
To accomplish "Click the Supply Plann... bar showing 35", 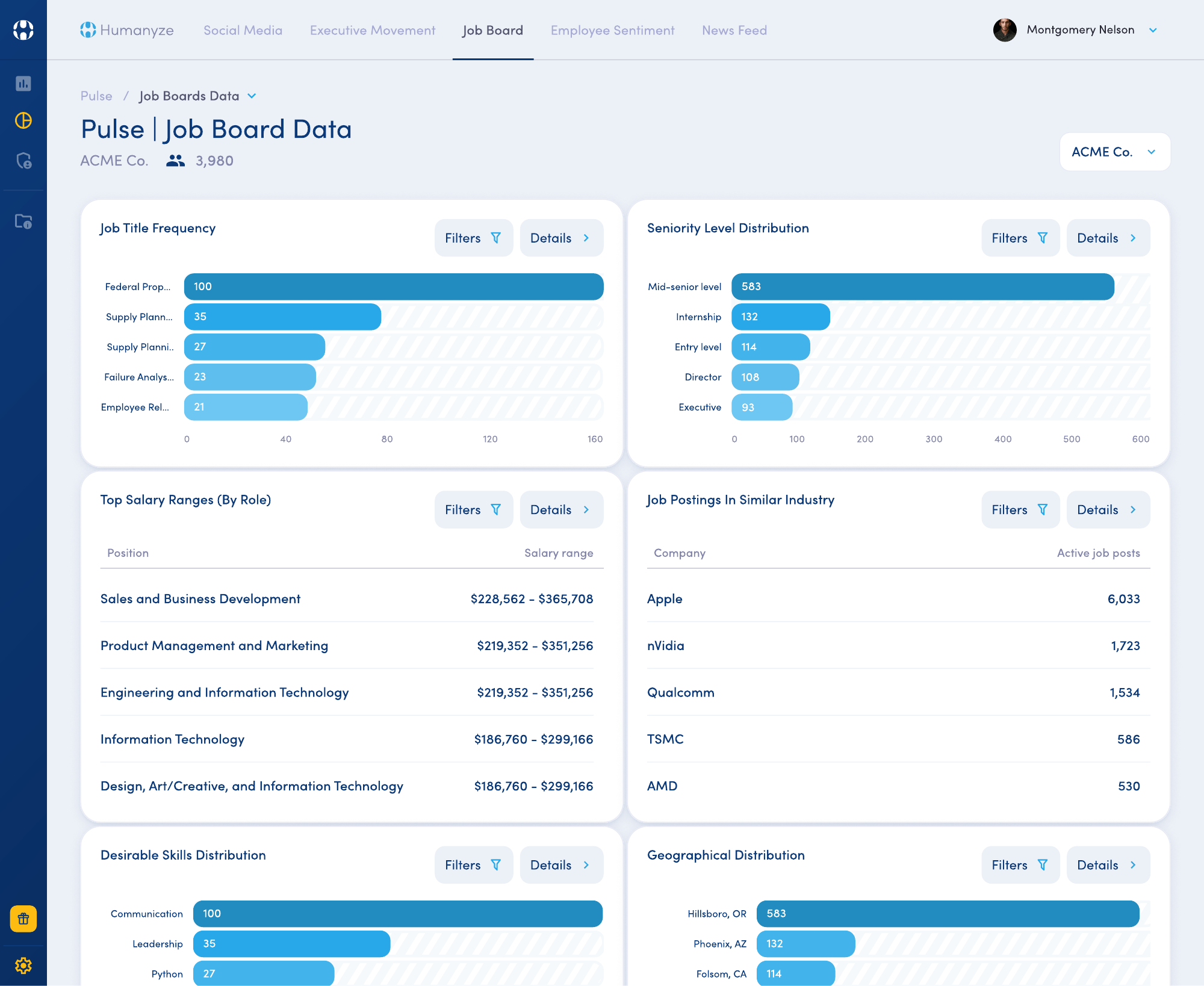I will point(282,317).
